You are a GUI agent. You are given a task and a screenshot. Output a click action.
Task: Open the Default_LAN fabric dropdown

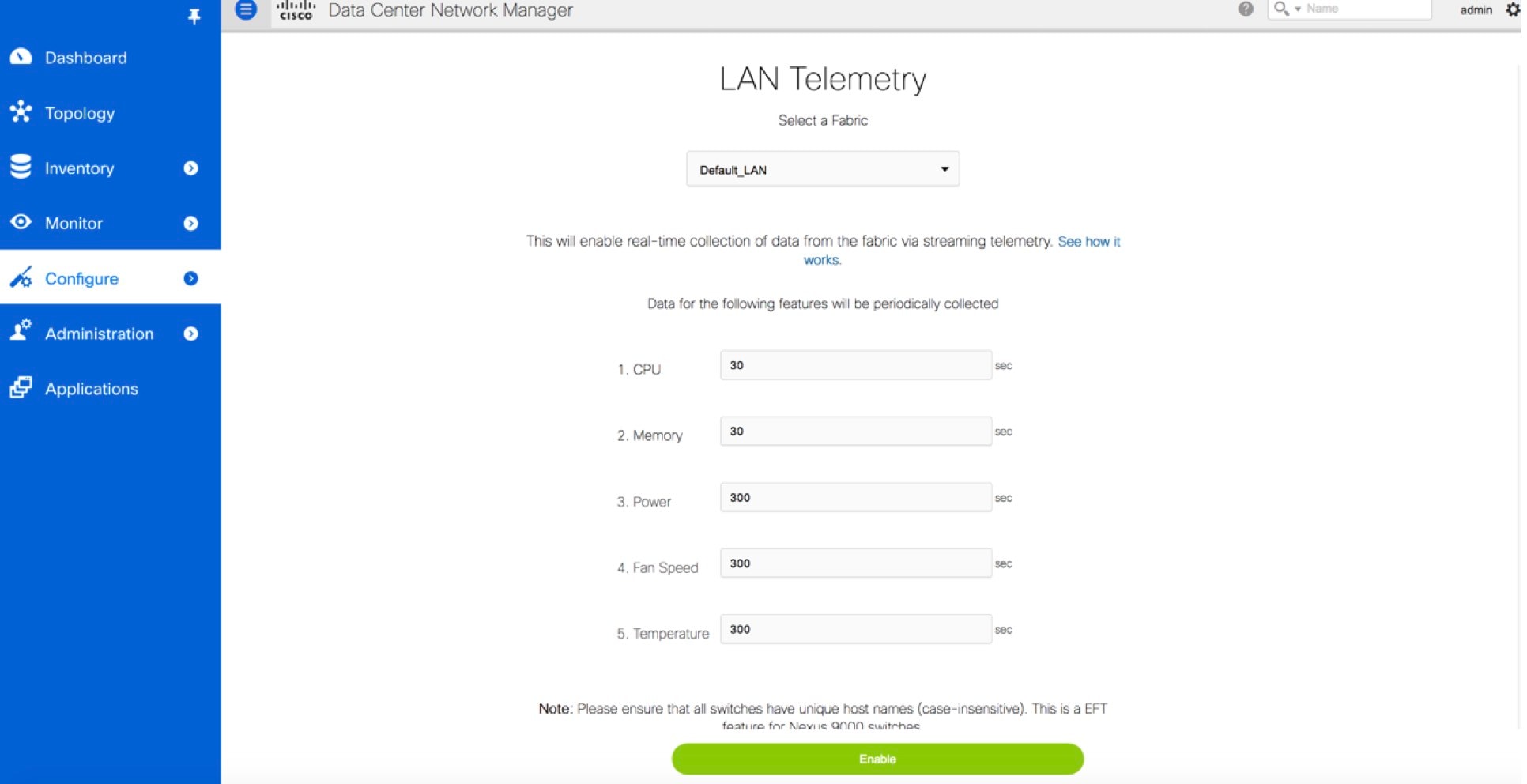[823, 169]
